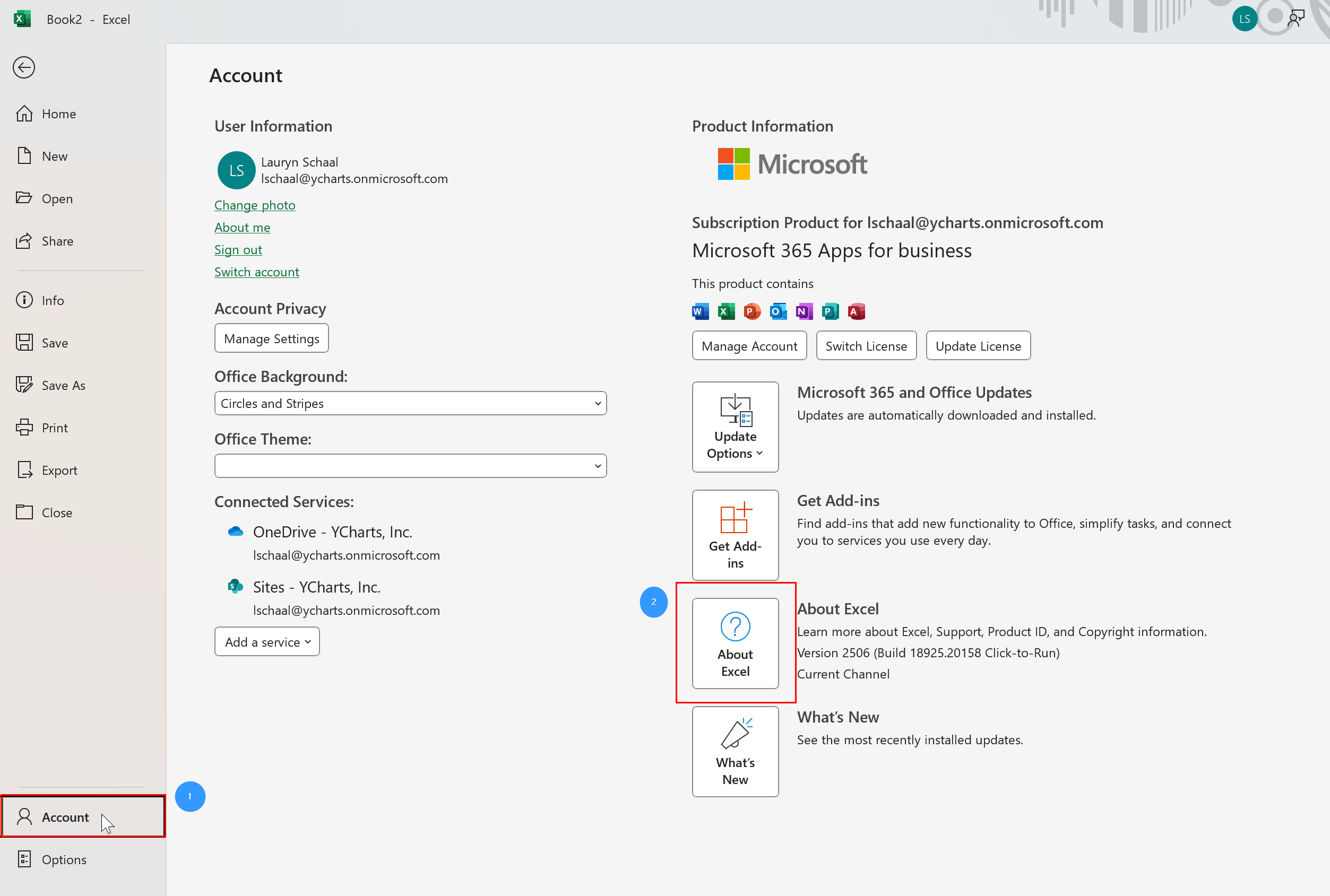Viewport: 1330px width, 896px height.
Task: Click 'Sites - YCharts, Inc.' service entry
Action: 317,587
